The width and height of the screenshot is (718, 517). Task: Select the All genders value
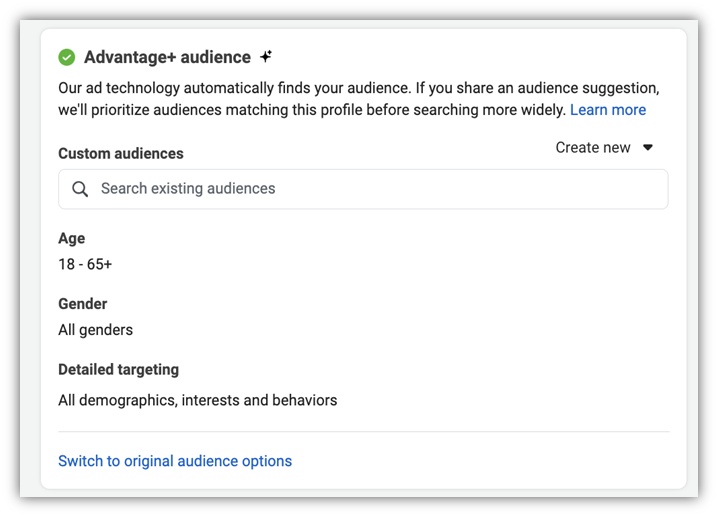[95, 330]
